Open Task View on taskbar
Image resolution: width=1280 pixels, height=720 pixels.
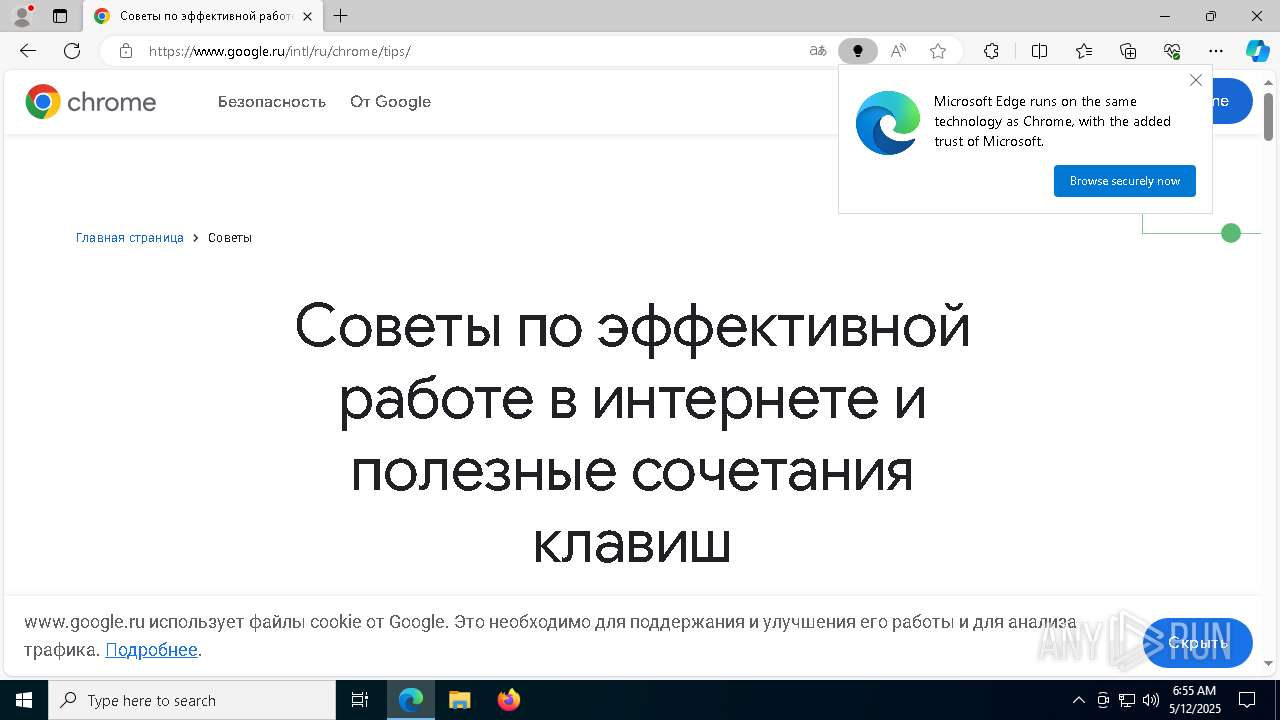coord(360,700)
